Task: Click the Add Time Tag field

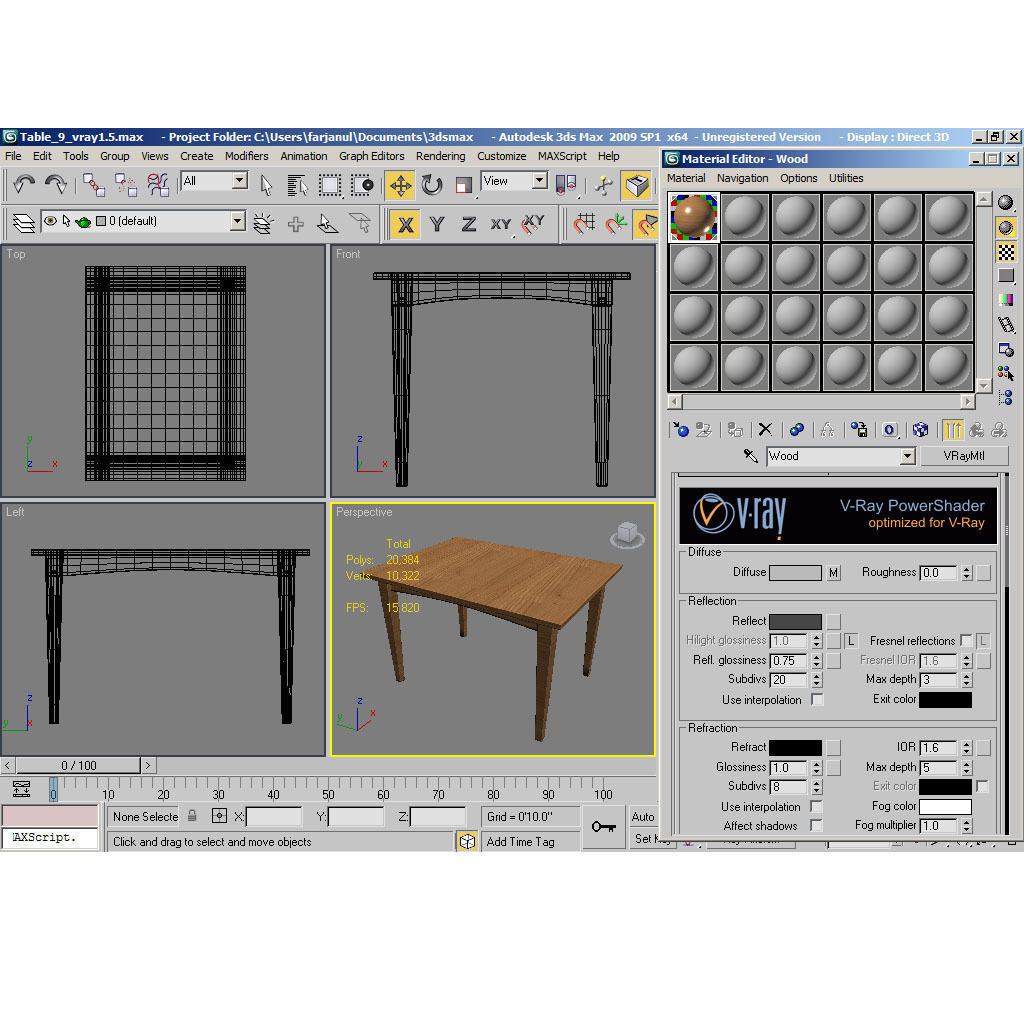Action: point(529,841)
